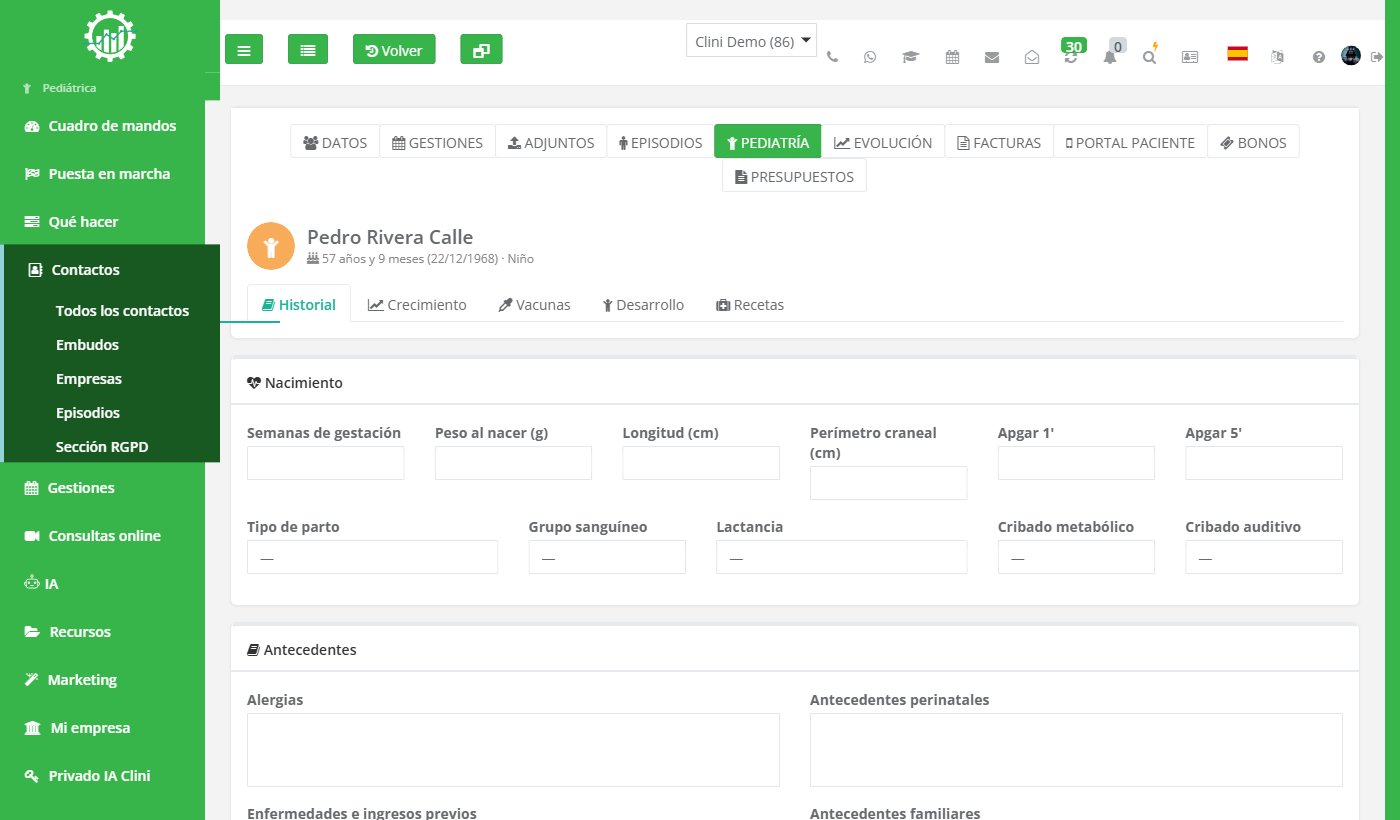Open the FACTURAS tab

(1000, 142)
